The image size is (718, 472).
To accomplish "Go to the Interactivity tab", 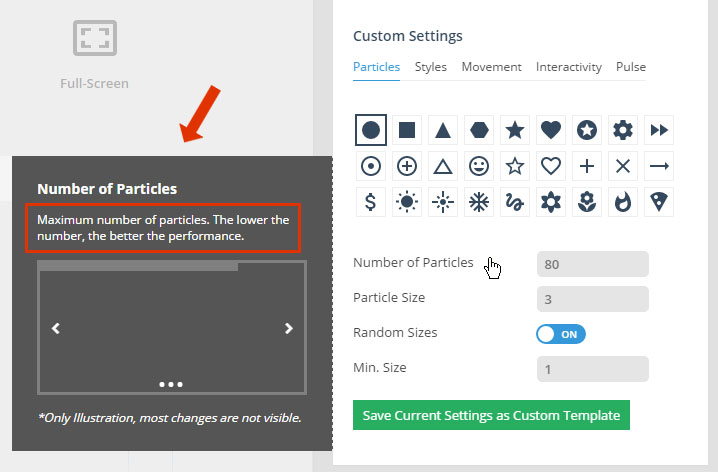I will pyautogui.click(x=569, y=67).
